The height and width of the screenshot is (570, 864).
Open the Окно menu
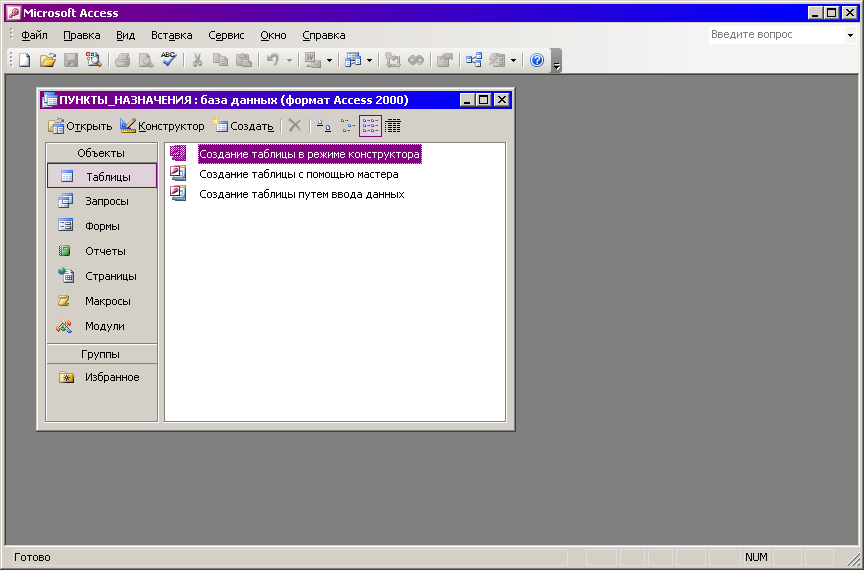273,35
